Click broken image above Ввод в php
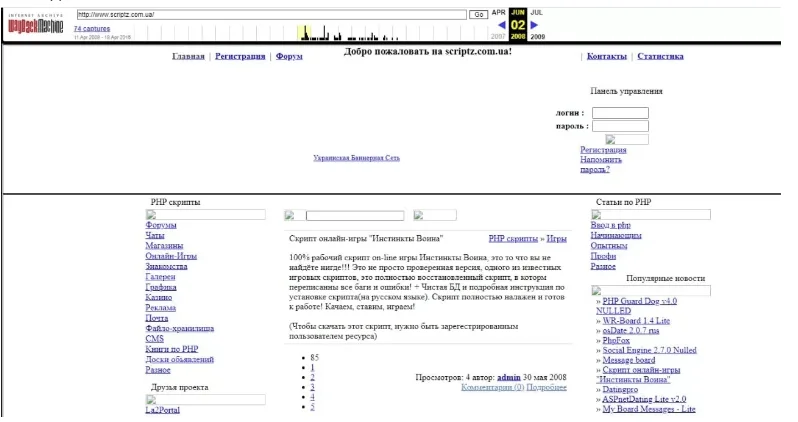The image size is (798, 422). (650, 214)
